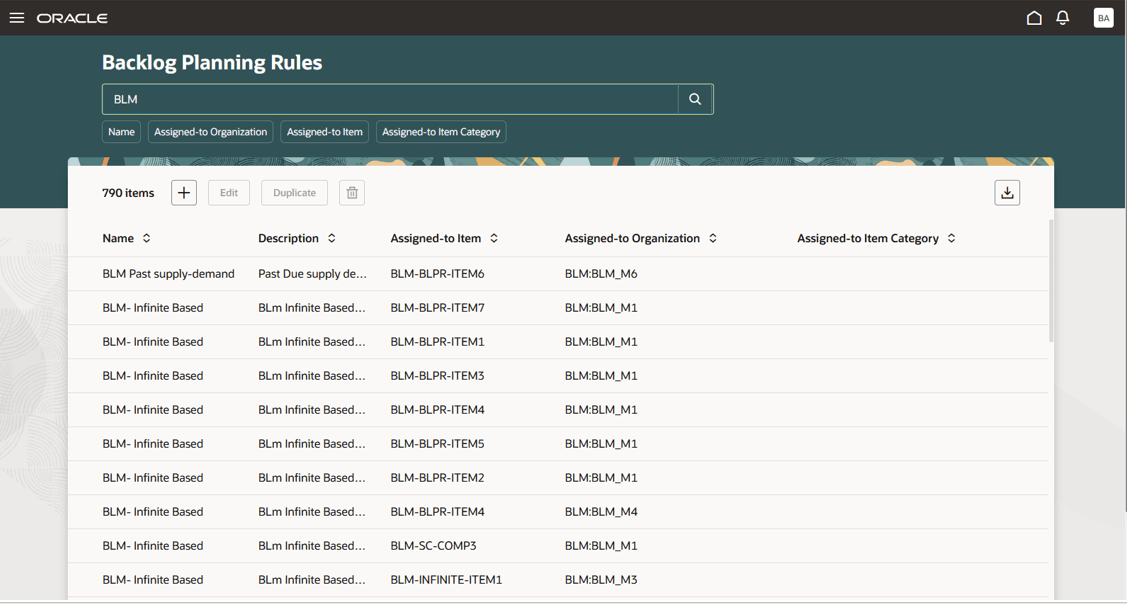
Task: Delete the selected rule via trash icon
Action: pos(351,192)
